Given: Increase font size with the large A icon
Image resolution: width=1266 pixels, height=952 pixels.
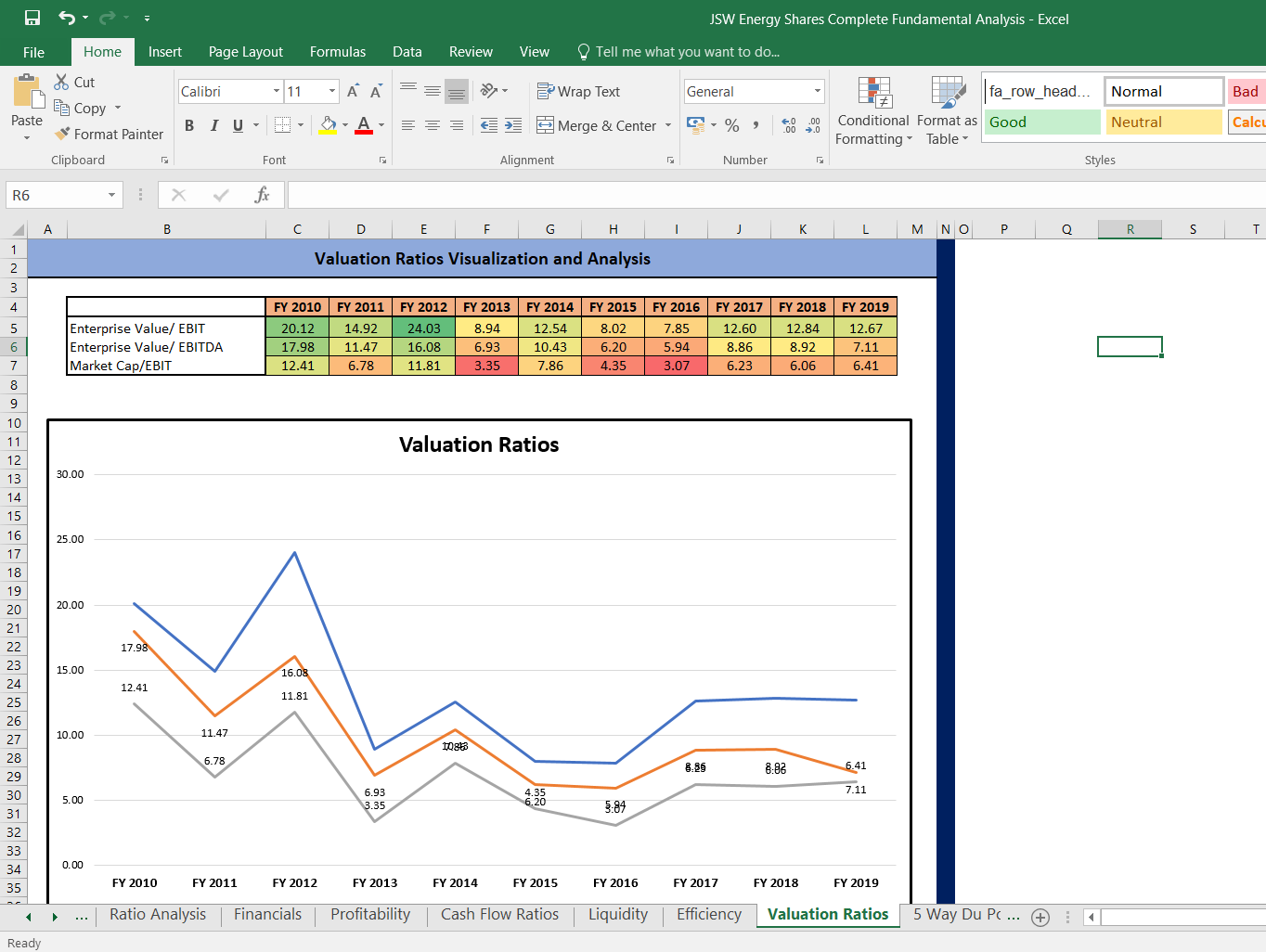Looking at the screenshot, I should coord(353,91).
